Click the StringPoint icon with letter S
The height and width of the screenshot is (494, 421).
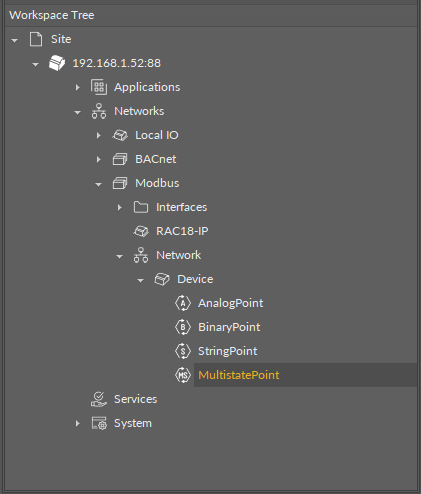[x=183, y=351]
